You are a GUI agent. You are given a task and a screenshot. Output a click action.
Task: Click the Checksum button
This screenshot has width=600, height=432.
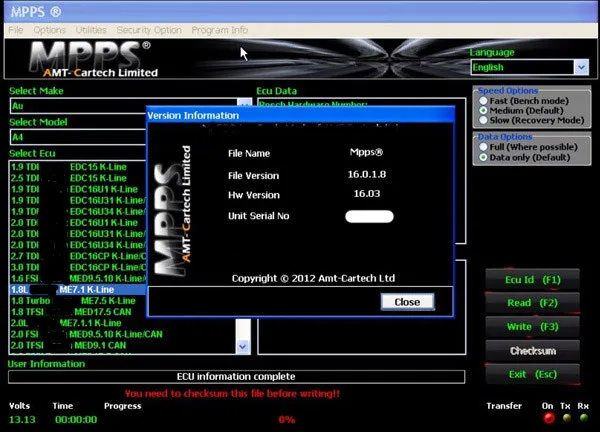[533, 351]
